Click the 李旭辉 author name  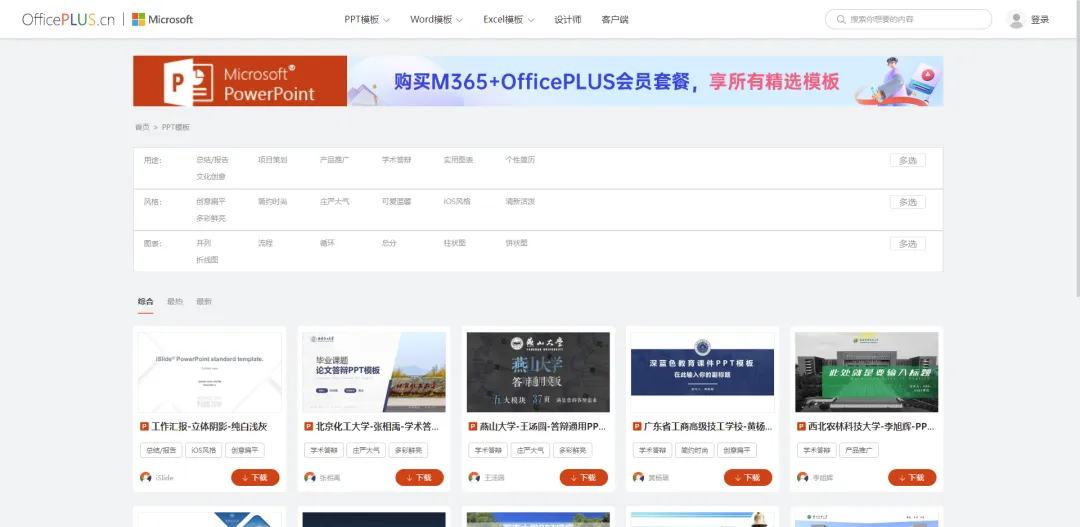pos(823,477)
